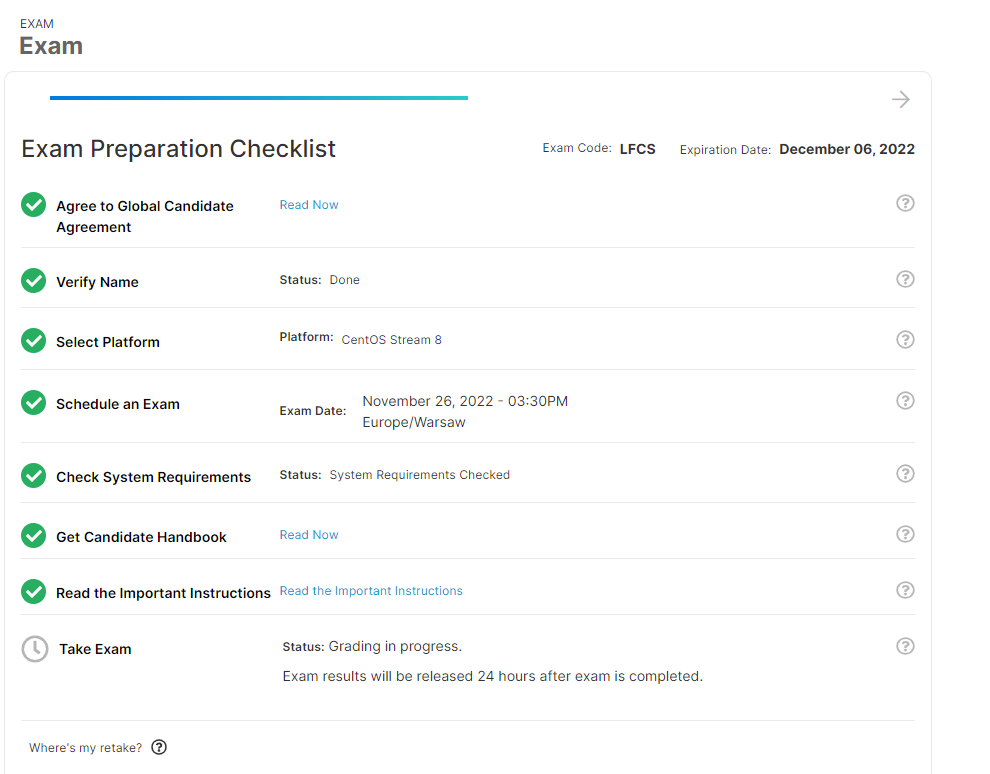Click the clock icon beside Take Exam

pyautogui.click(x=35, y=649)
